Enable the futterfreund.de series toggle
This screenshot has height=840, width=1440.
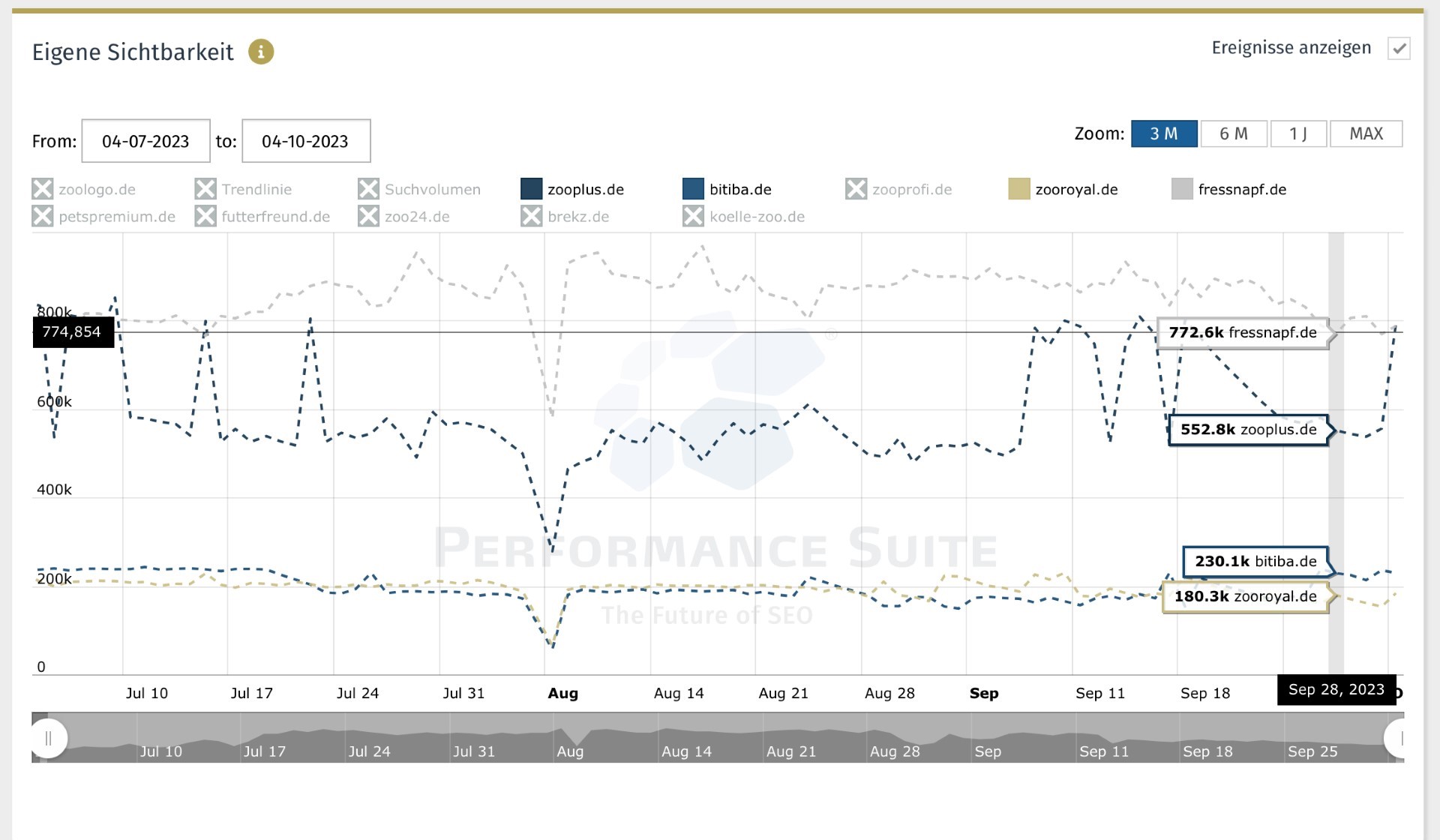coord(205,216)
